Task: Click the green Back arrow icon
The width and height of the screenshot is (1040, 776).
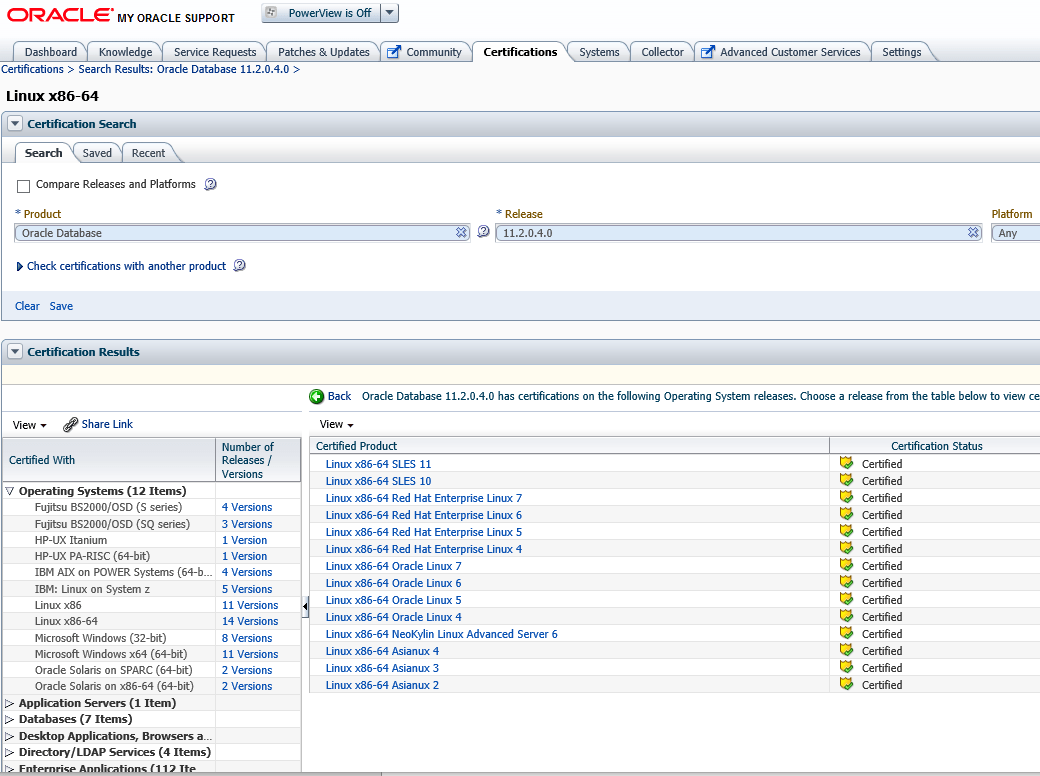Action: 316,397
